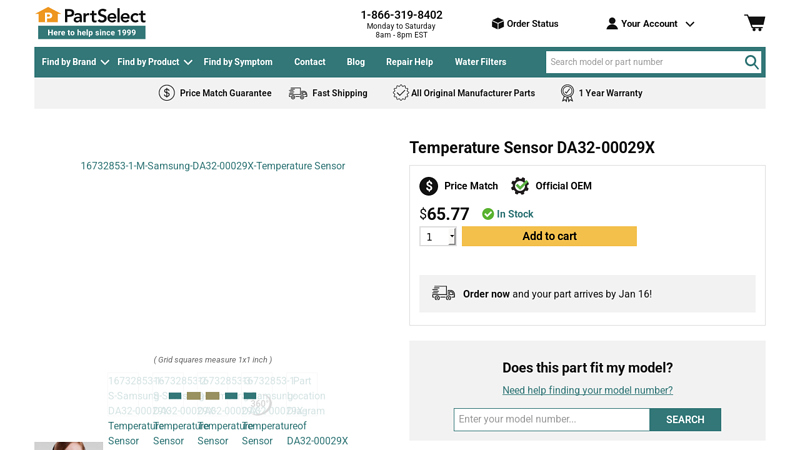
Task: Click the Your Account person icon
Action: click(612, 23)
